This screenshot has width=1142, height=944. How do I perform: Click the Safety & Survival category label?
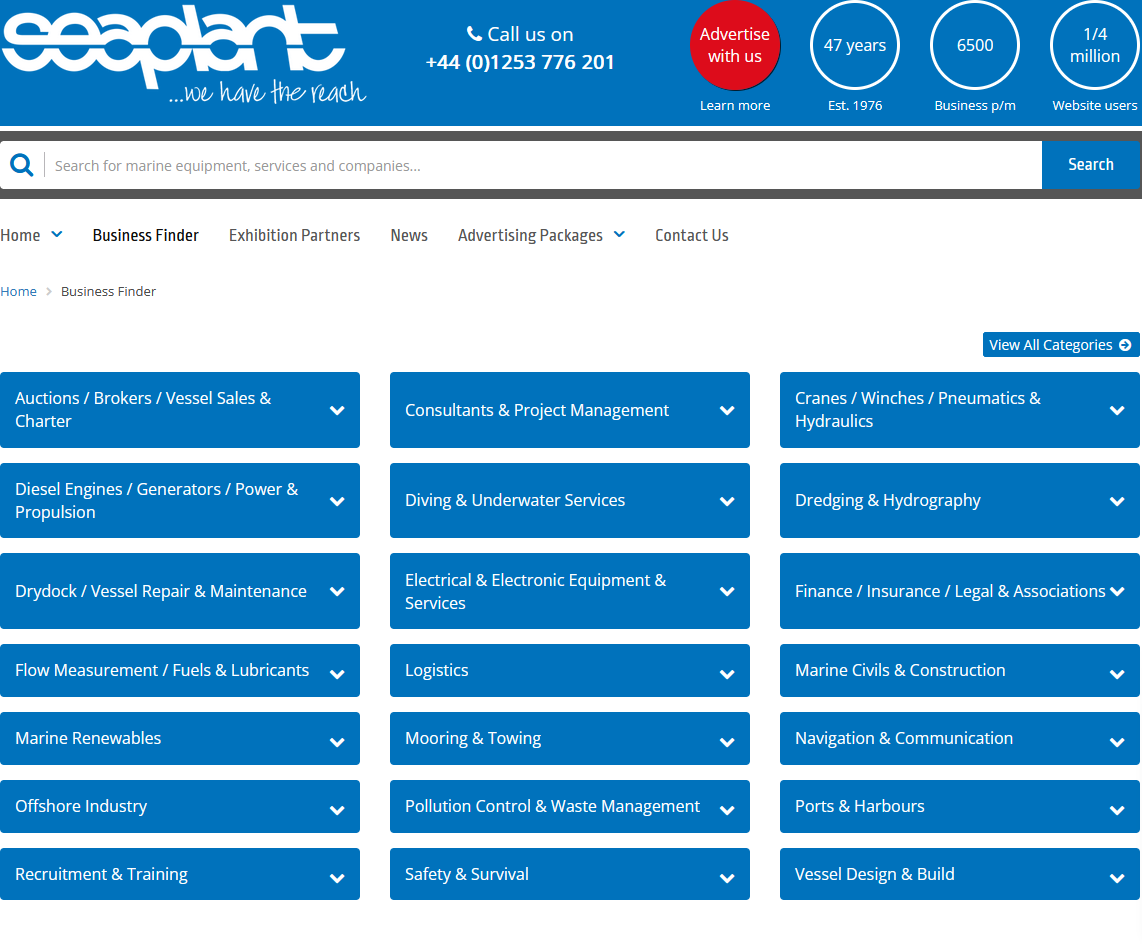[467, 874]
